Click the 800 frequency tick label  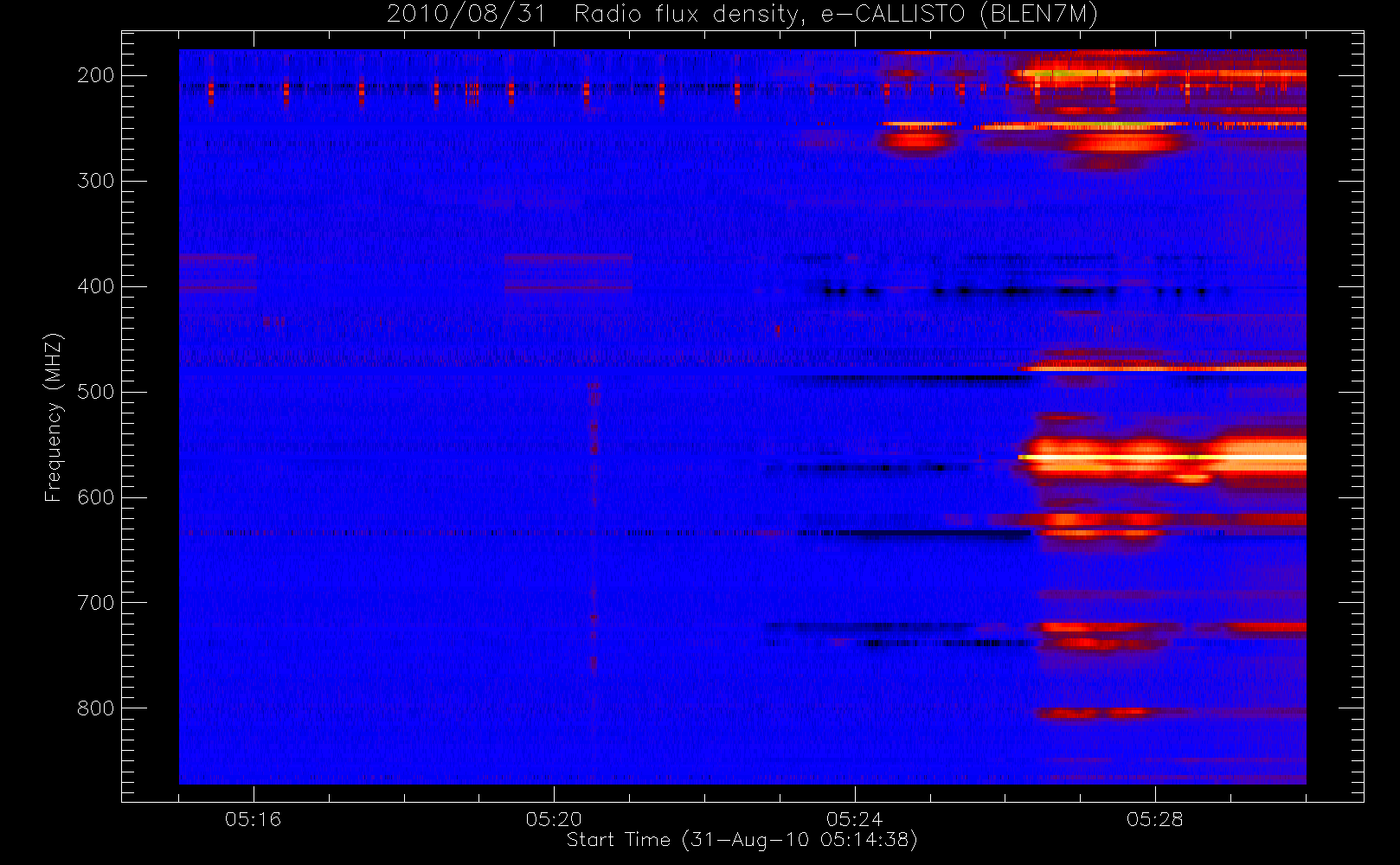click(96, 708)
